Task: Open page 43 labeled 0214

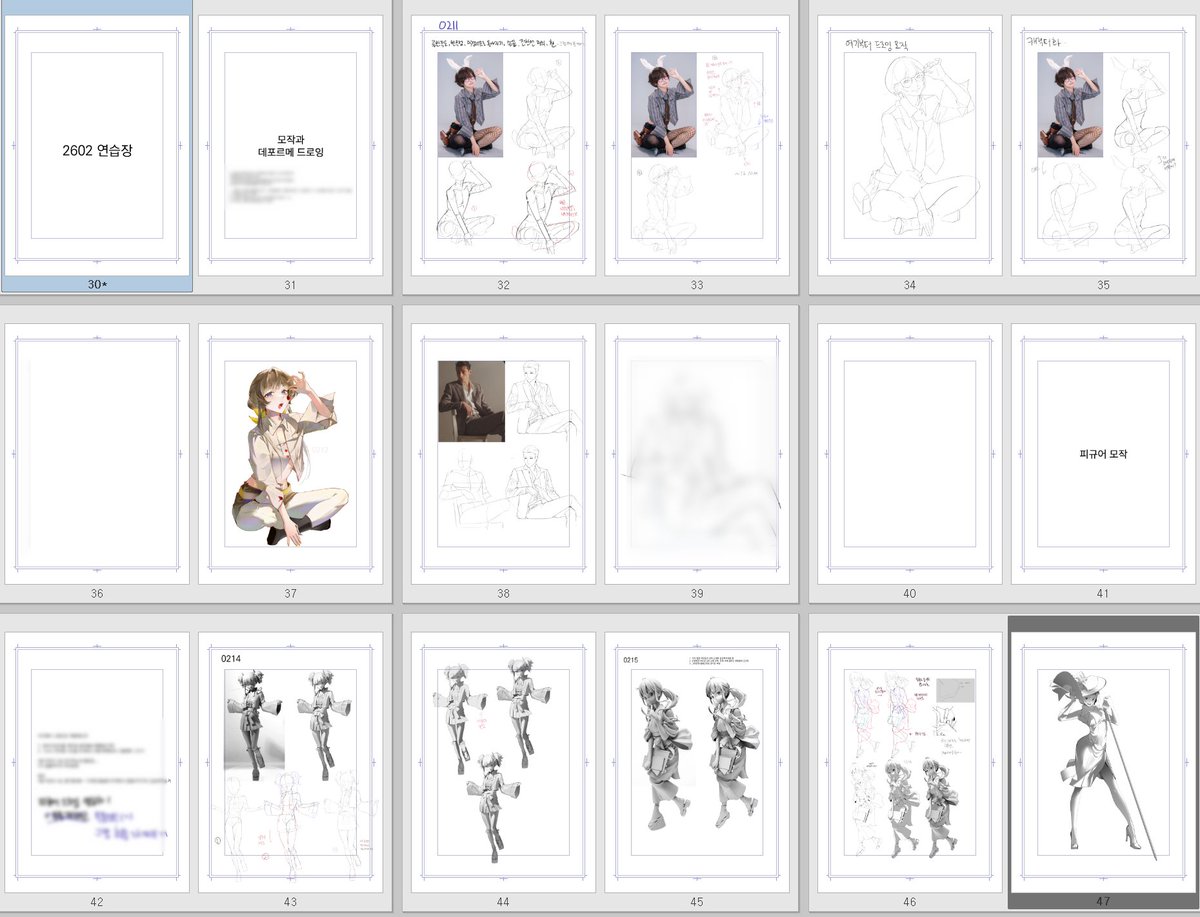Action: [290, 762]
